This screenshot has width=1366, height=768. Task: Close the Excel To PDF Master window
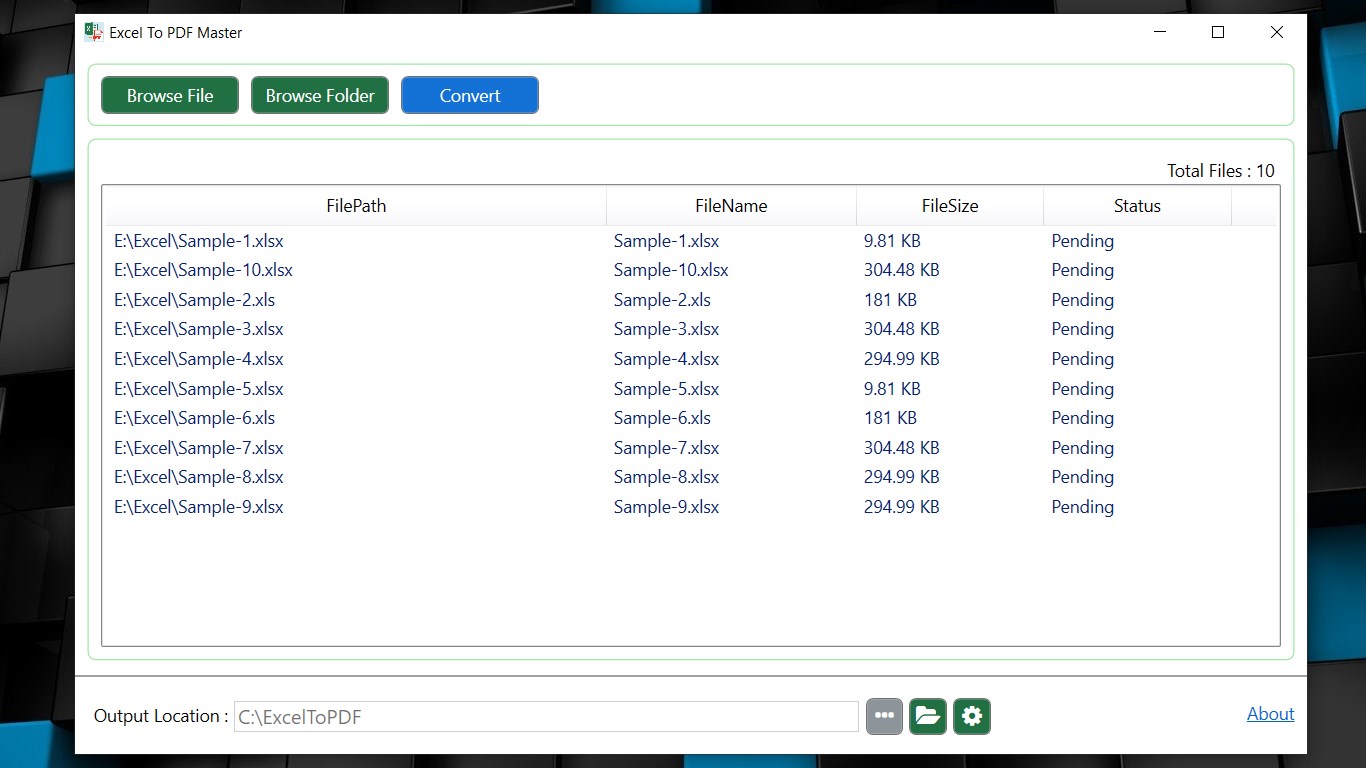[x=1277, y=32]
